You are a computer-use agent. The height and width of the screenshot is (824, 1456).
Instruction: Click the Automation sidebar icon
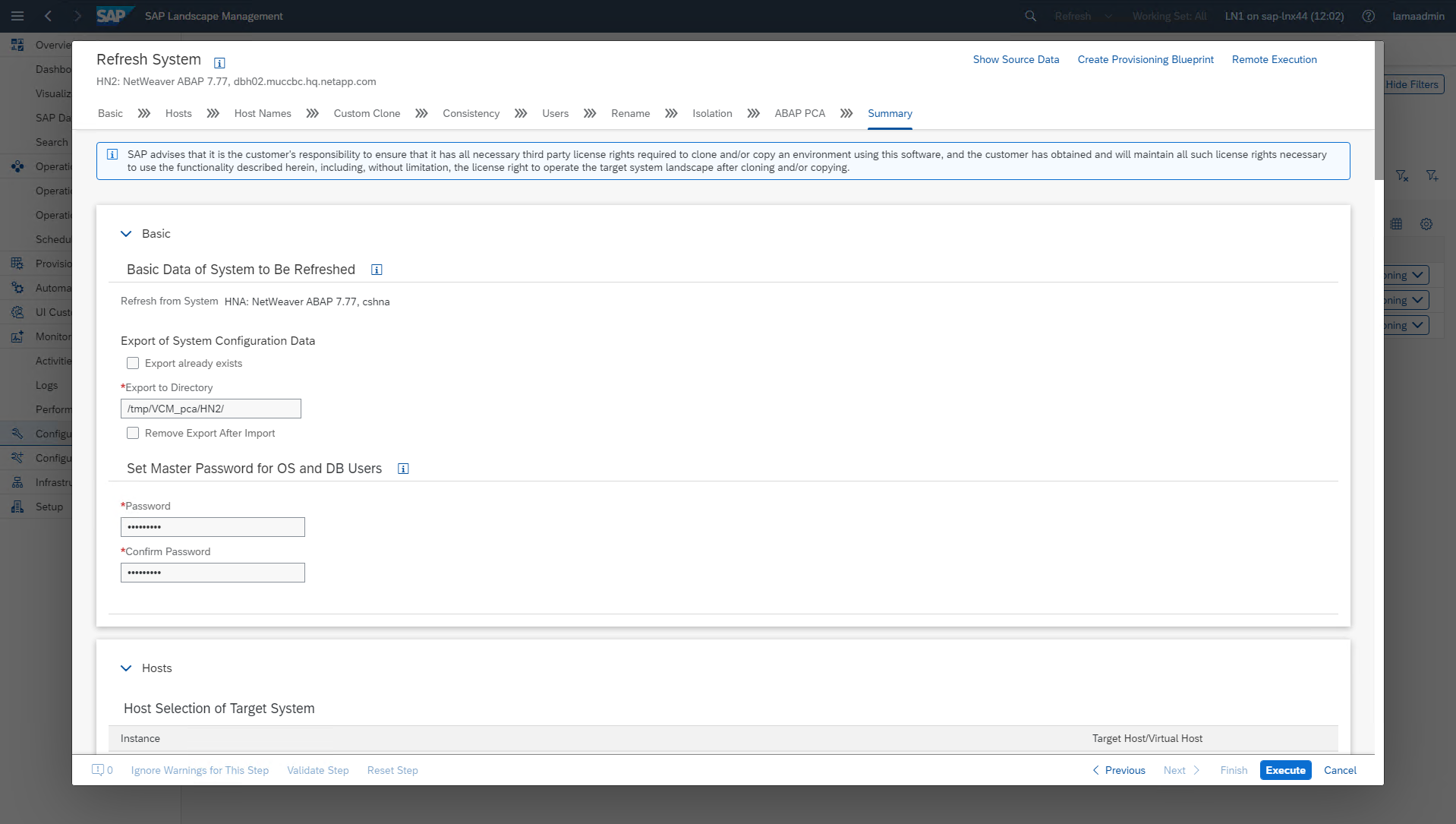pos(17,288)
